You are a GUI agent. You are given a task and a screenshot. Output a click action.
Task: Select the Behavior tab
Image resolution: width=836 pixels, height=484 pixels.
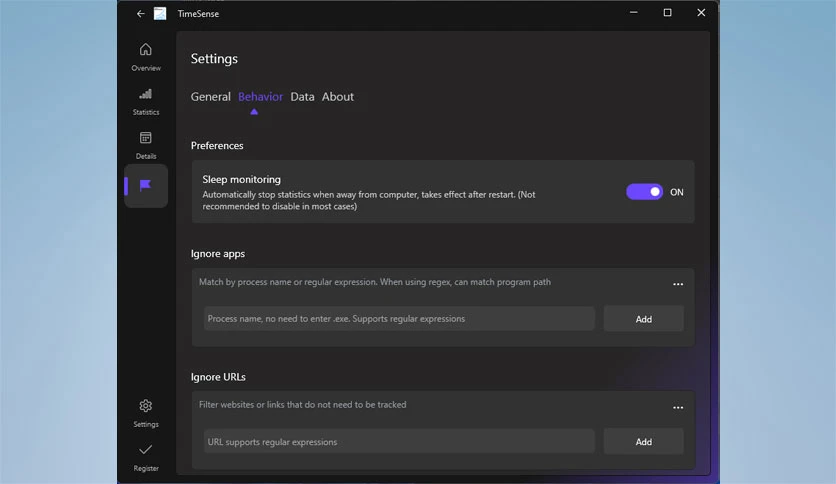pos(260,96)
